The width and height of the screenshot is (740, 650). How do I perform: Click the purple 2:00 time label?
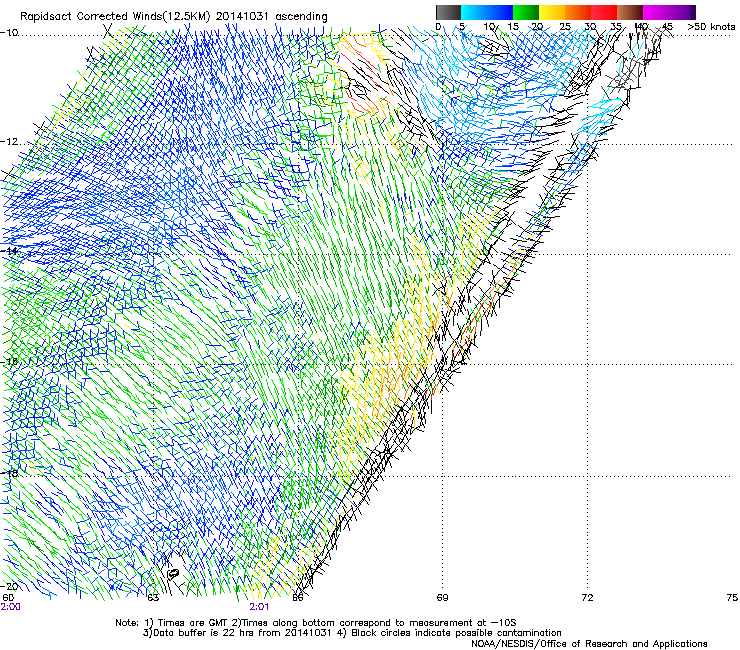tap(10, 607)
